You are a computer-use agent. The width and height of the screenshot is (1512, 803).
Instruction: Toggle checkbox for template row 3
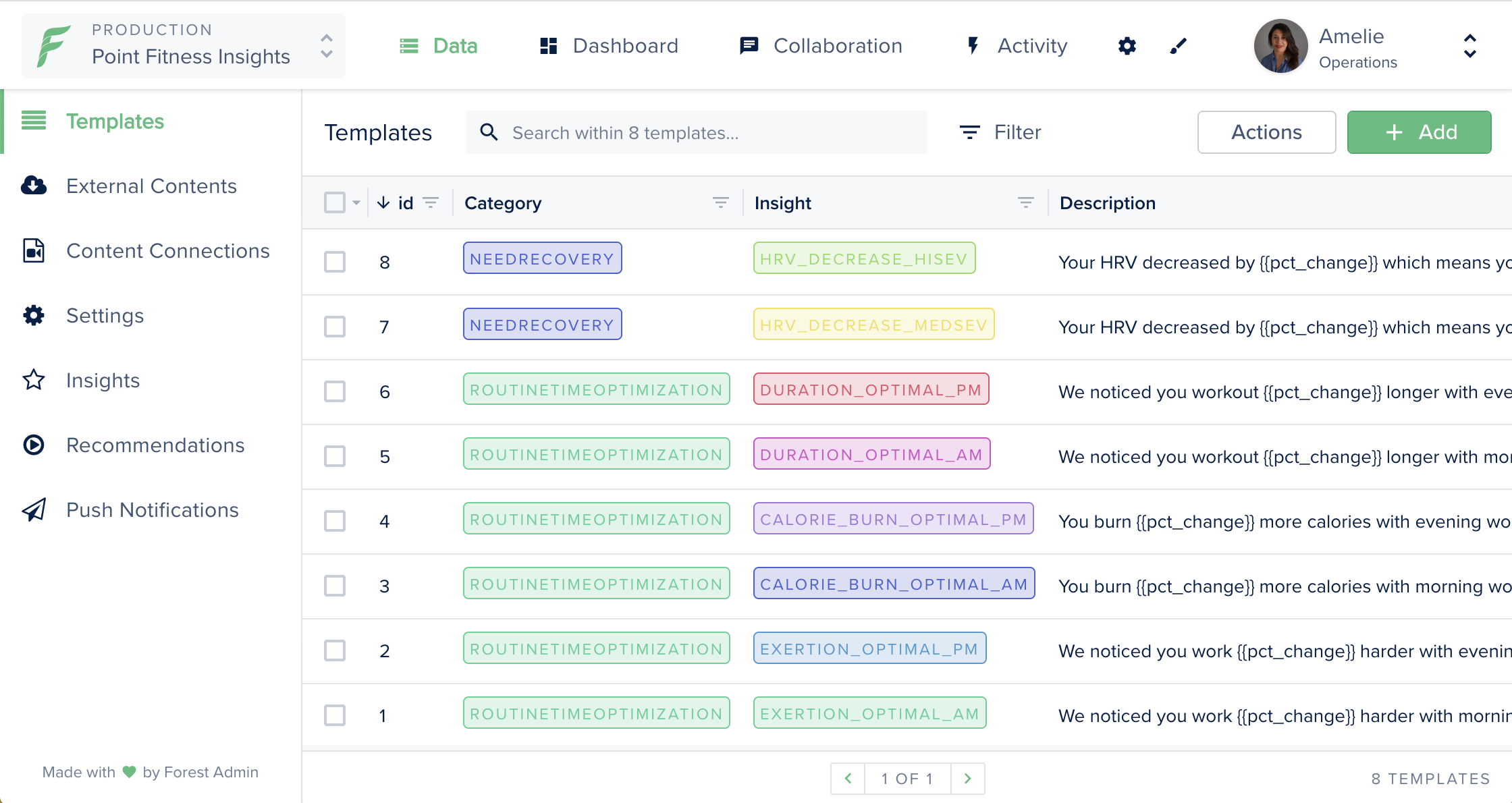click(335, 585)
